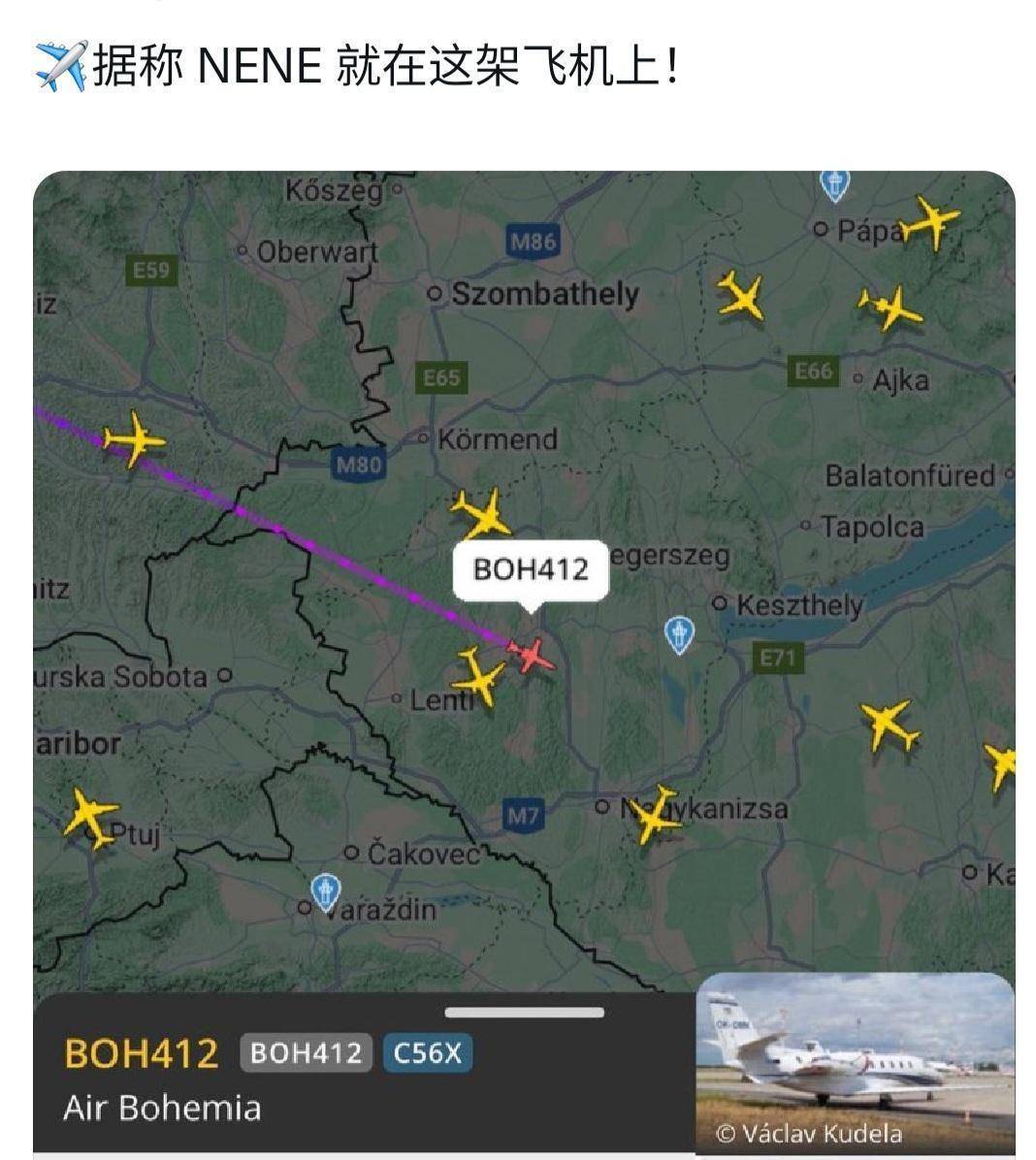Click the BOH412 callout label on map
The width and height of the screenshot is (1036, 1160).
(531, 569)
